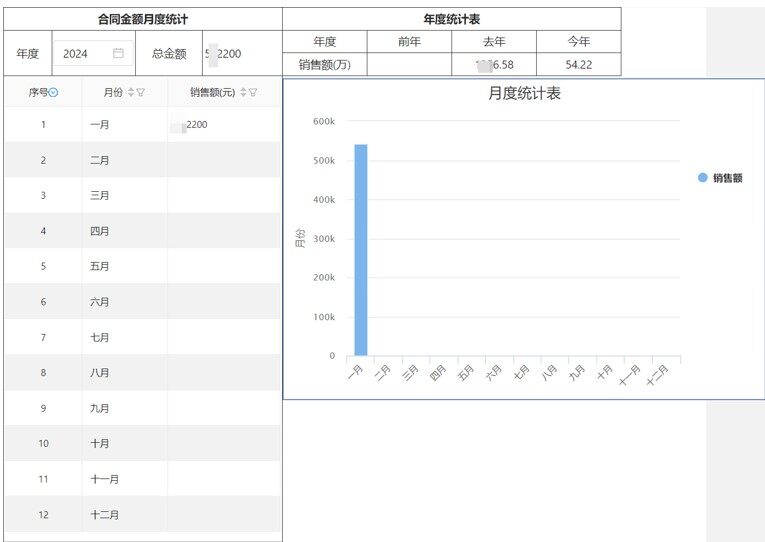Viewport: 765px width, 542px height.
Task: Toggle the 销售额 legend series
Action: [x=720, y=178]
